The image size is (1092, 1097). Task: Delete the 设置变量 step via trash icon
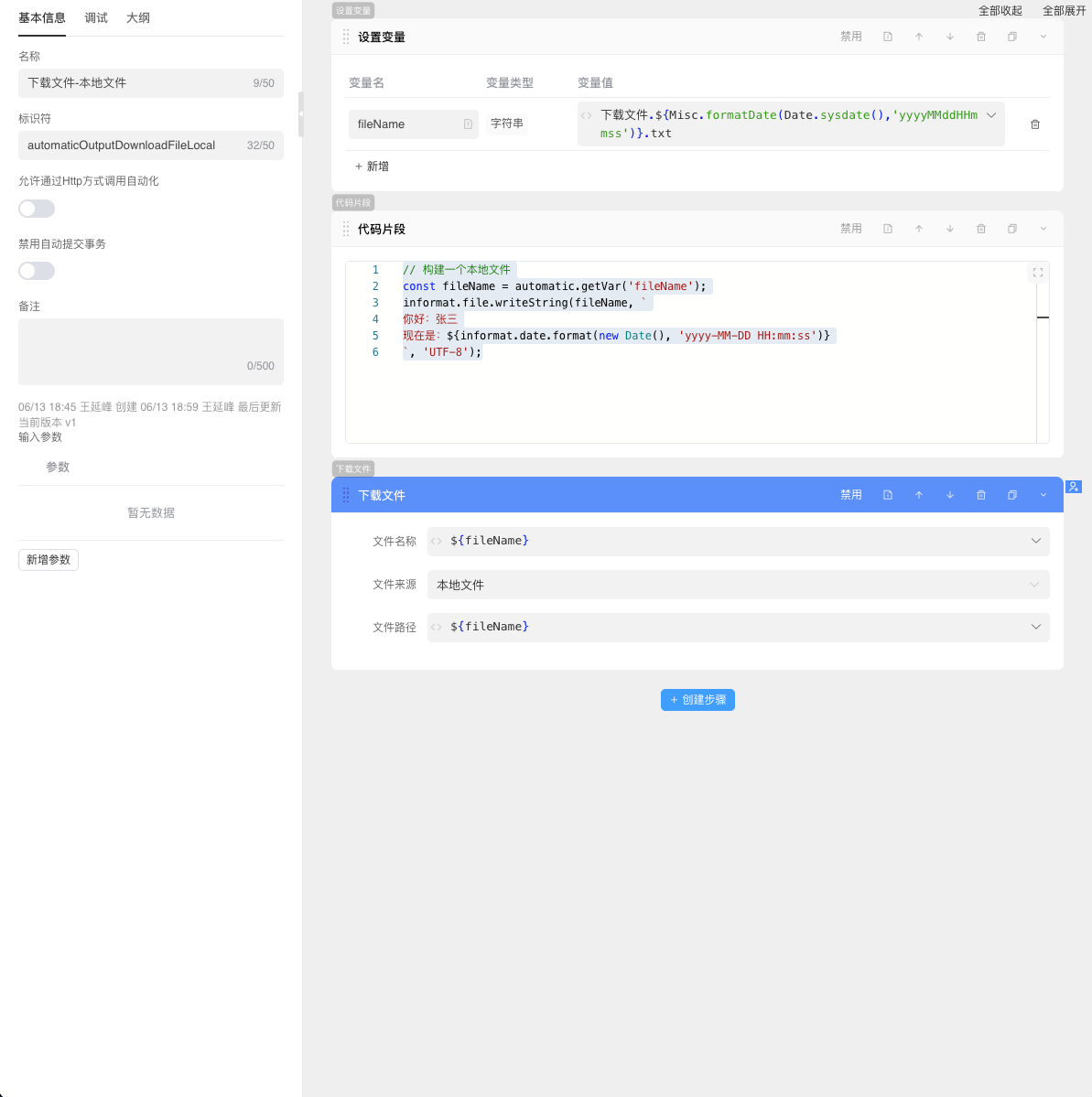(981, 37)
